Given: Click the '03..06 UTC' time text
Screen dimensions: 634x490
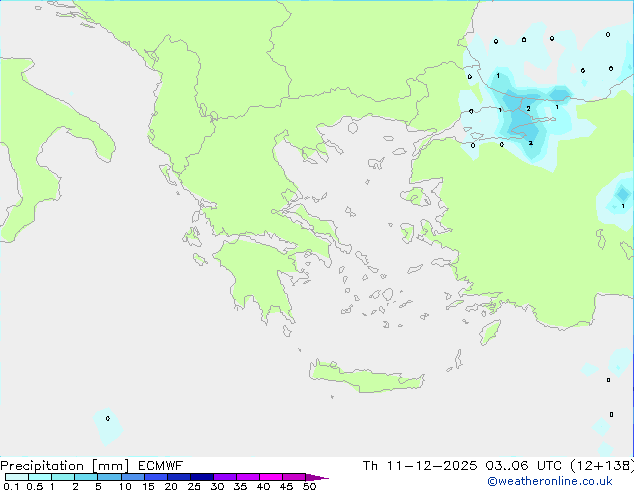Looking at the screenshot, I should pos(524,466).
